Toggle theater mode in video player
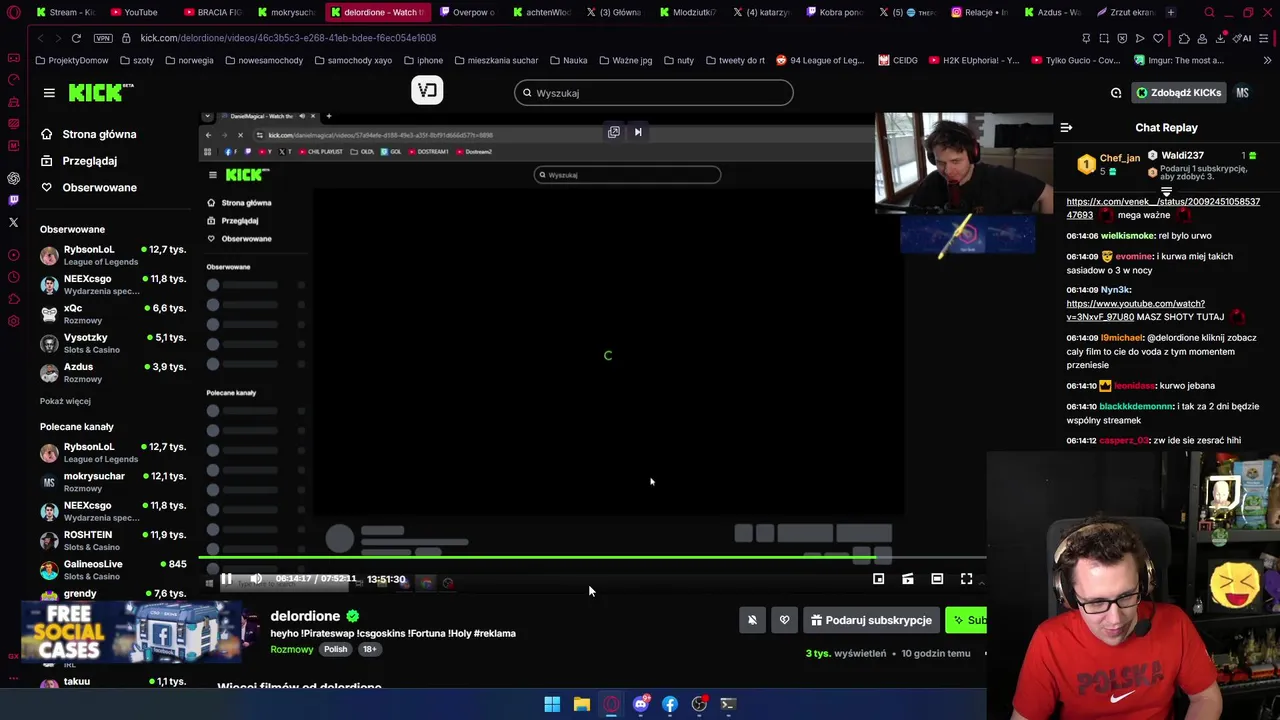This screenshot has width=1280, height=720. click(x=937, y=579)
